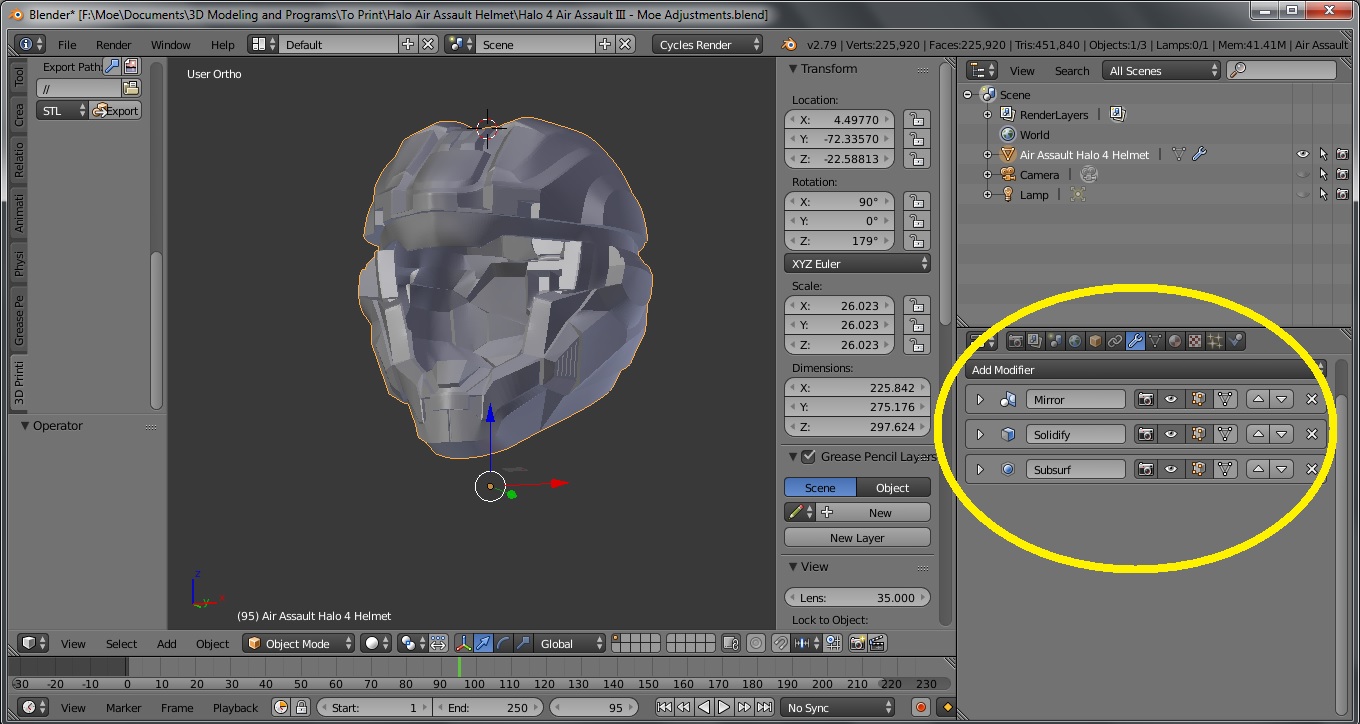Open the timeline Marker menu

tap(124, 707)
